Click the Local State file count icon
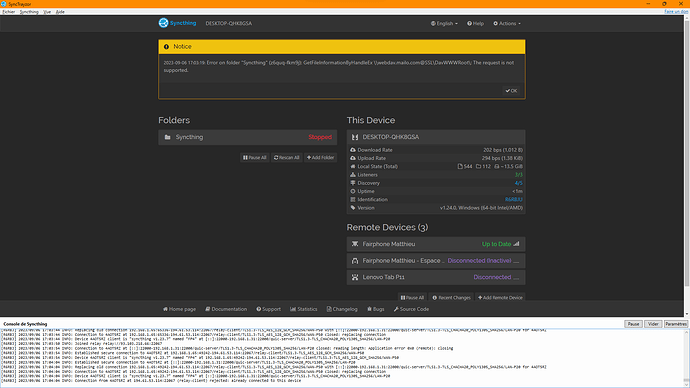This screenshot has height=388, width=690. [x=460, y=166]
